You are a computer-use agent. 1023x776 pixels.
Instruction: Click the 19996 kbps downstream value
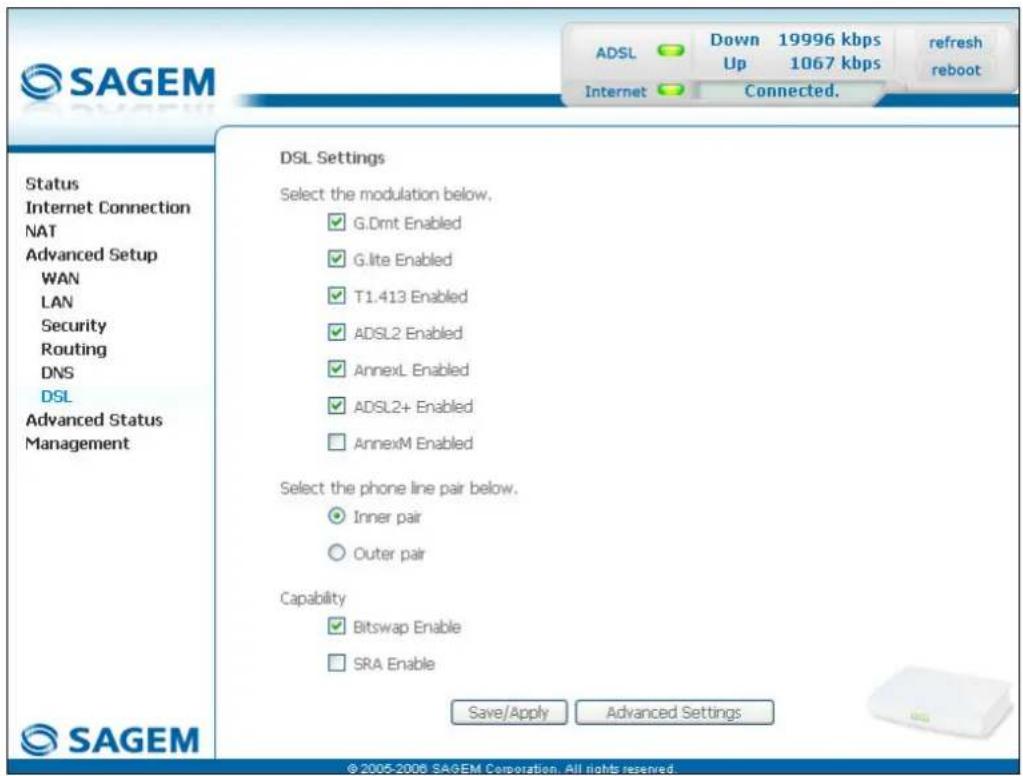pyautogui.click(x=829, y=40)
